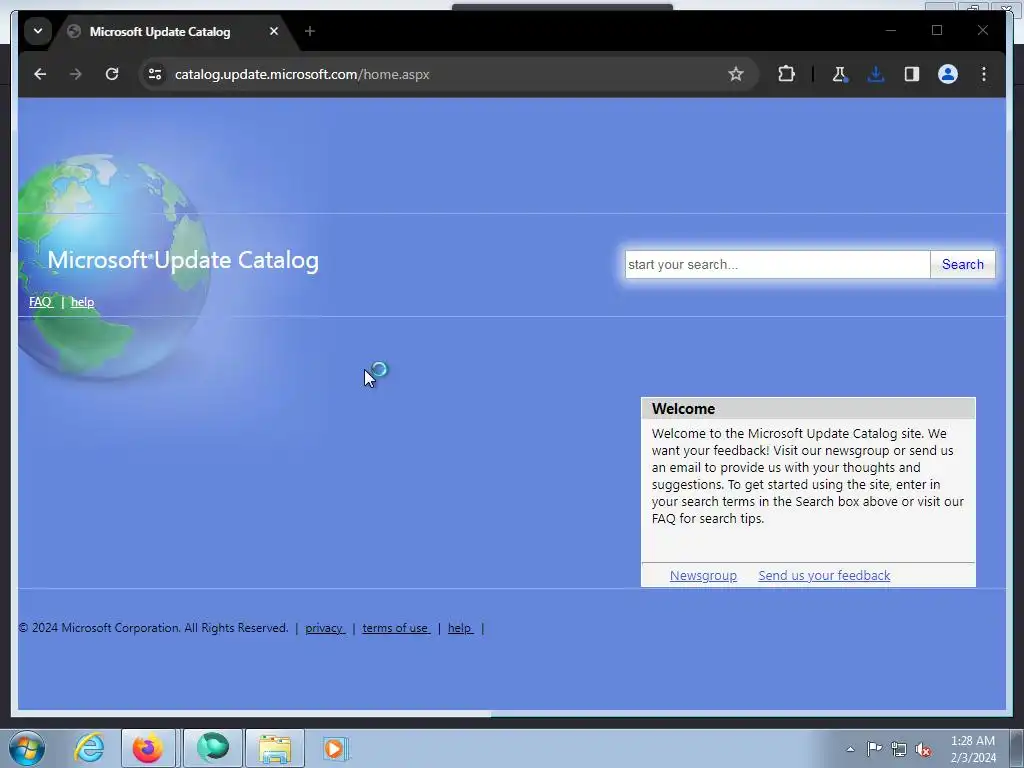Click the network tray icon
Viewport: 1024px width, 768px height.
click(899, 749)
